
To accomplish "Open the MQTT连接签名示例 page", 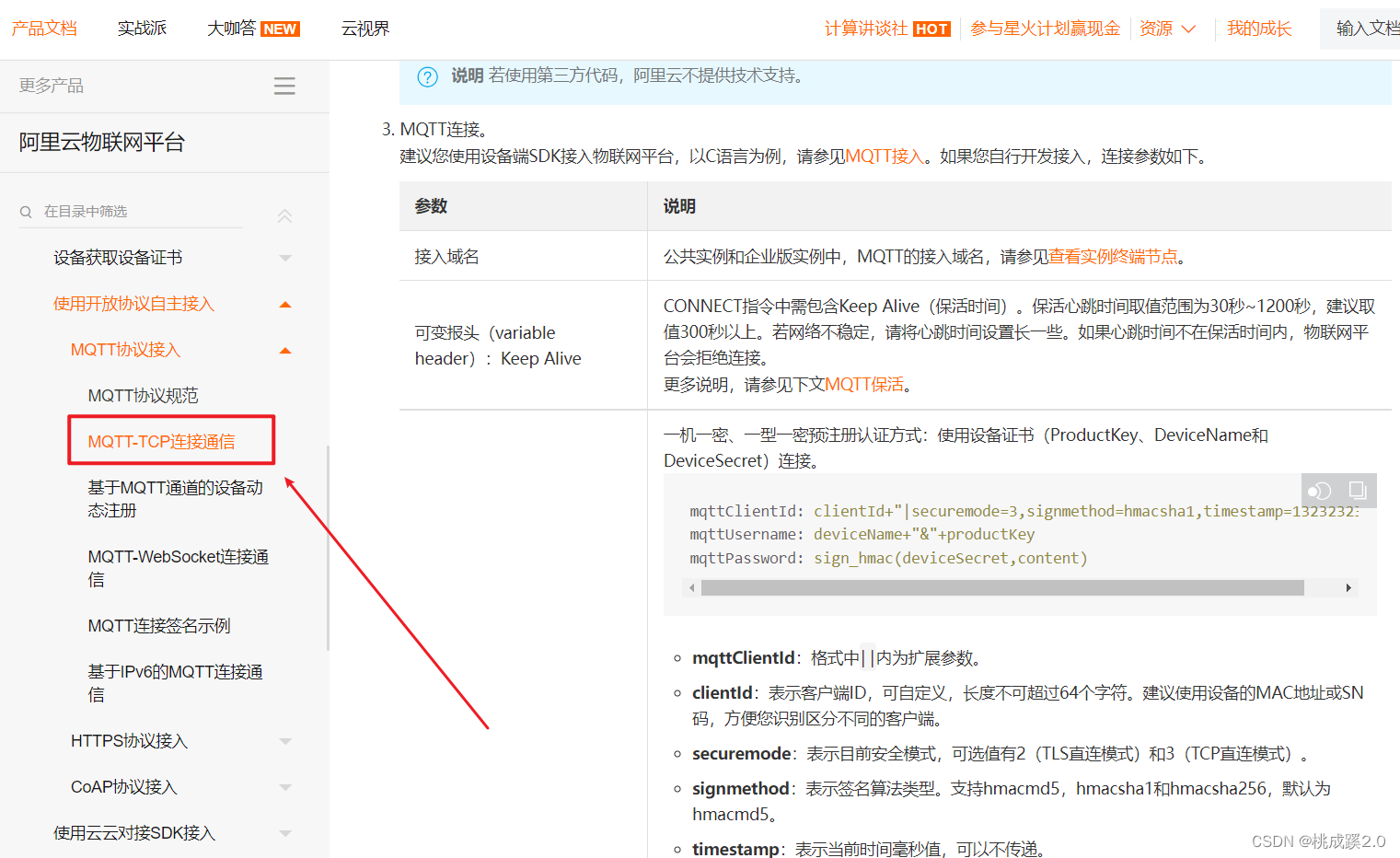I will 159,626.
